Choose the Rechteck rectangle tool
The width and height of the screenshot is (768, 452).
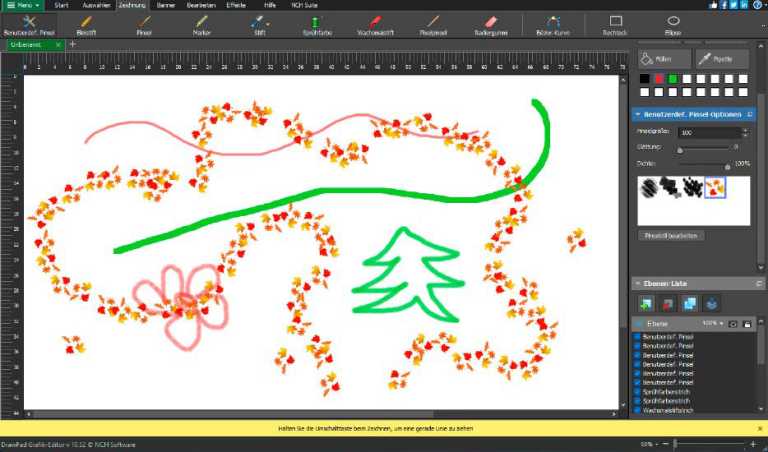coord(616,24)
